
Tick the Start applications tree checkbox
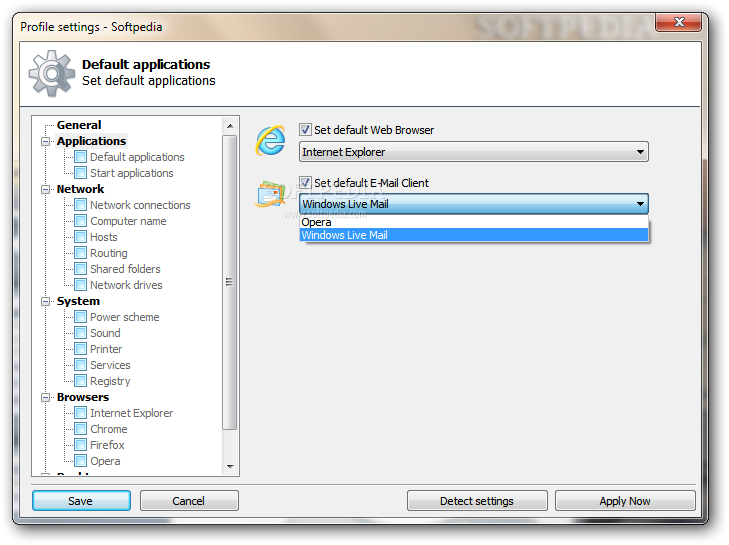coord(80,173)
